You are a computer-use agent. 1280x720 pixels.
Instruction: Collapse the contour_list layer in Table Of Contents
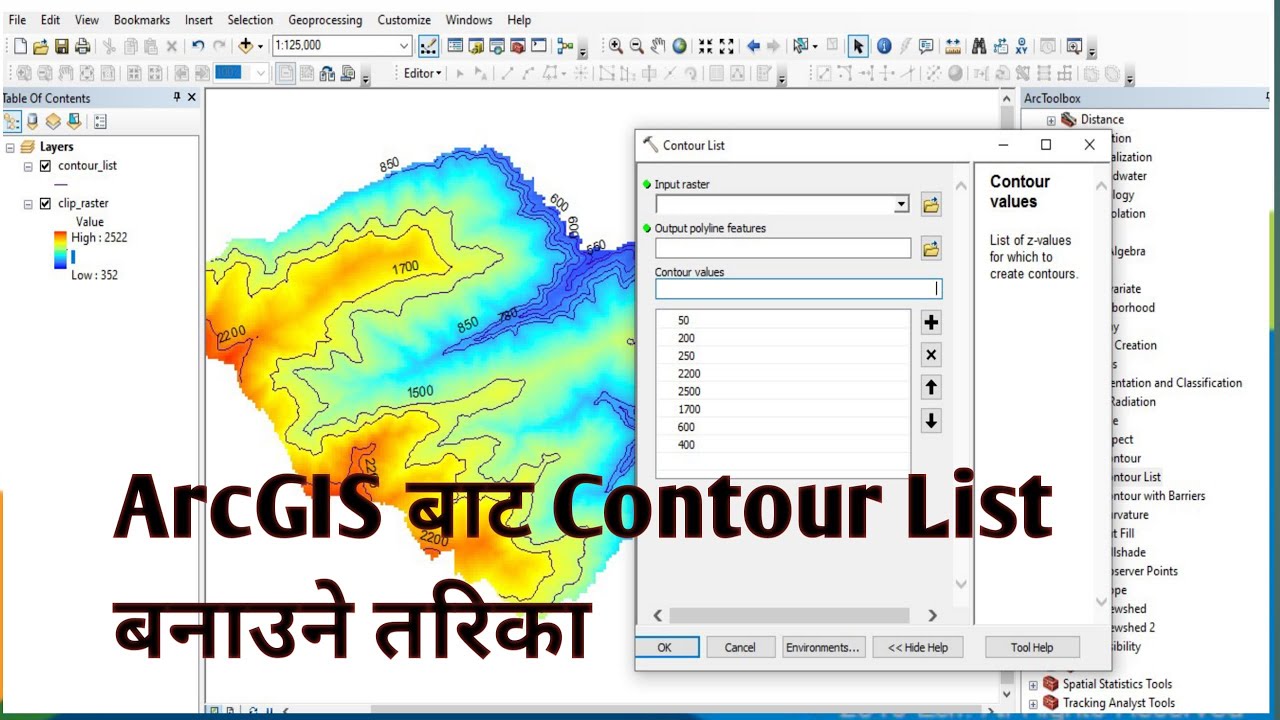click(x=28, y=166)
